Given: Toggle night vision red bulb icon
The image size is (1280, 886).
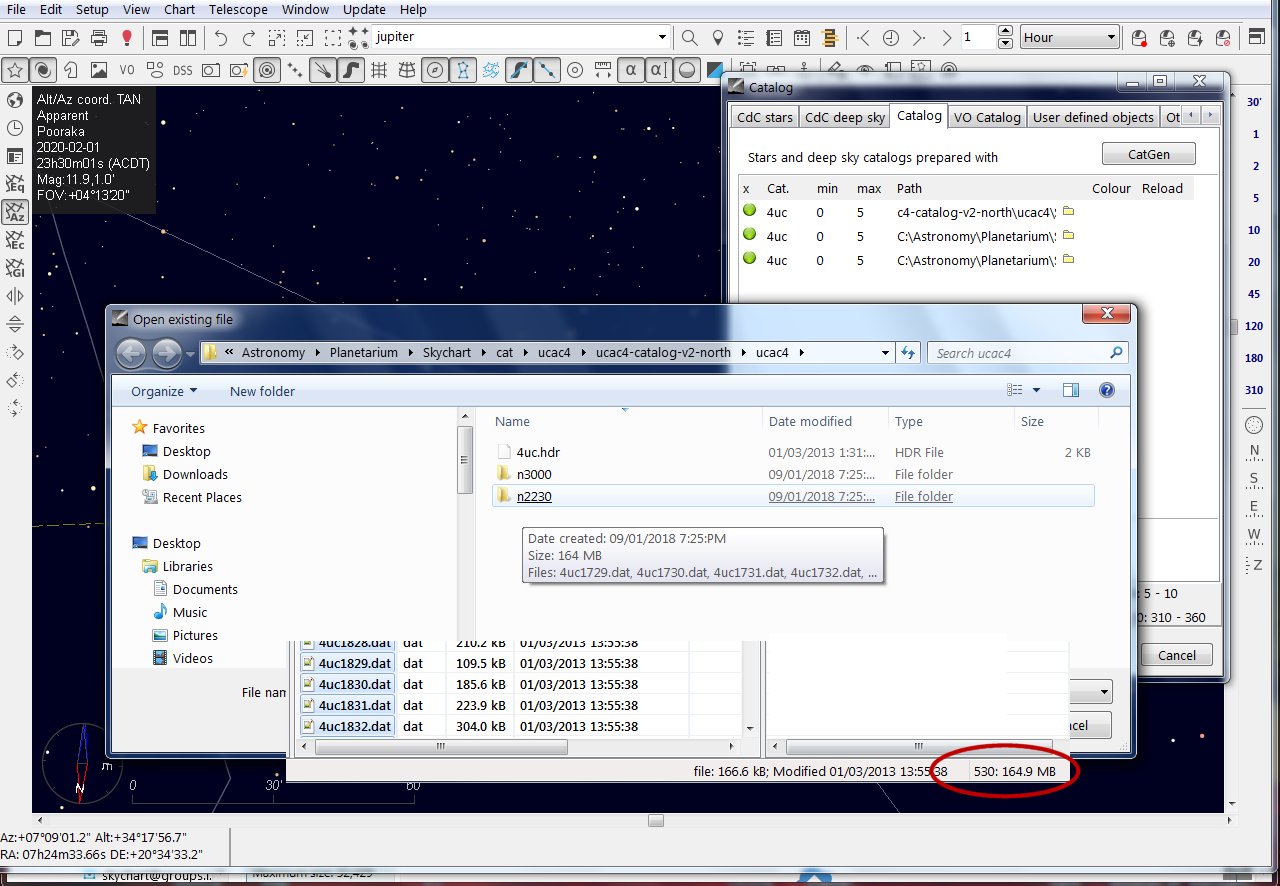Looking at the screenshot, I should tap(127, 38).
